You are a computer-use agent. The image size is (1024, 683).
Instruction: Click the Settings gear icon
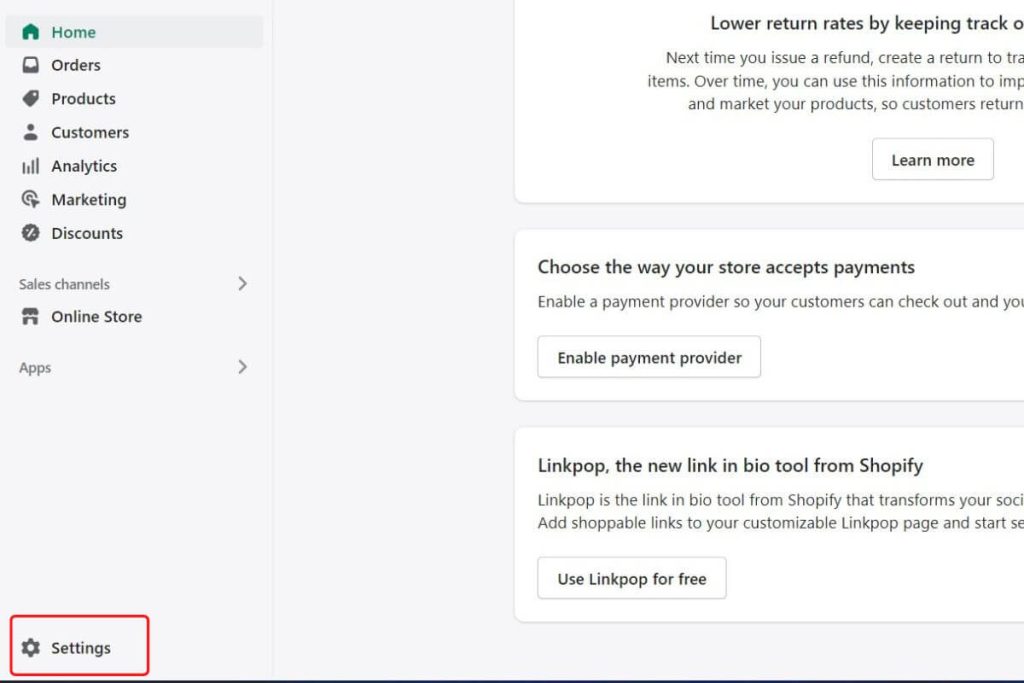[31, 648]
